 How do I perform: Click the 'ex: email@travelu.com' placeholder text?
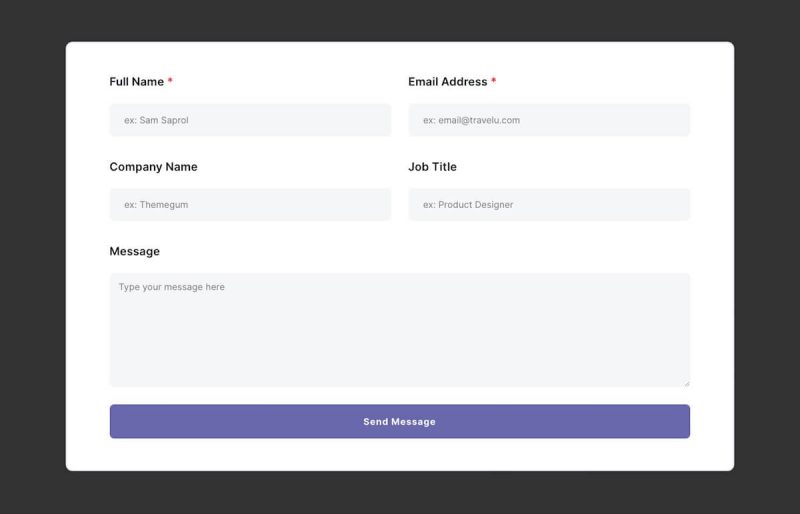[471, 120]
